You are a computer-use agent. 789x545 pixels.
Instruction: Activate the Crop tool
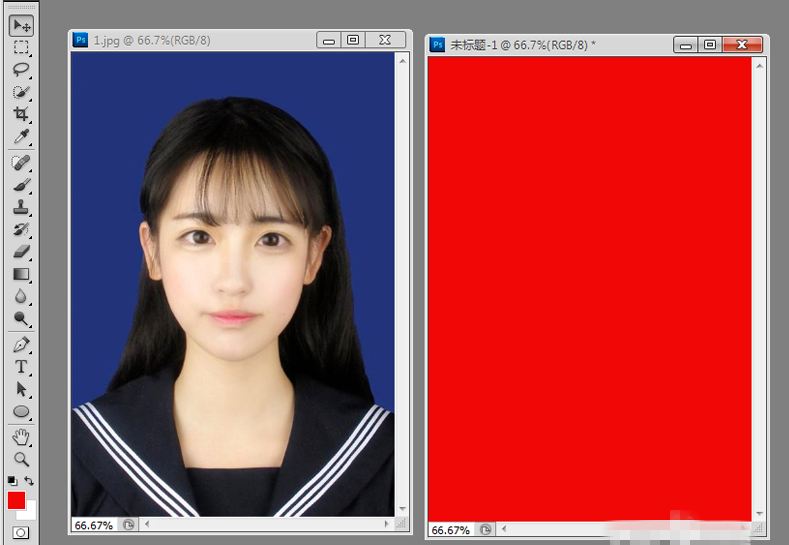[x=21, y=114]
